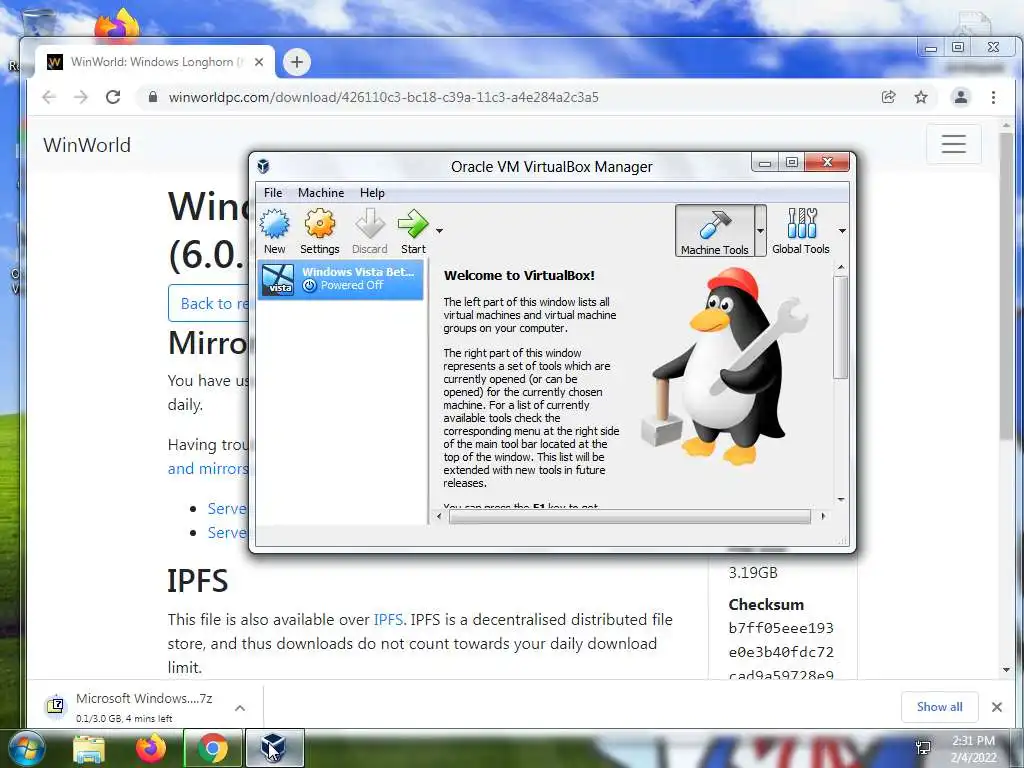Click the Chrome page vertical scrollbar
This screenshot has height=768, width=1024.
click(x=1006, y=287)
